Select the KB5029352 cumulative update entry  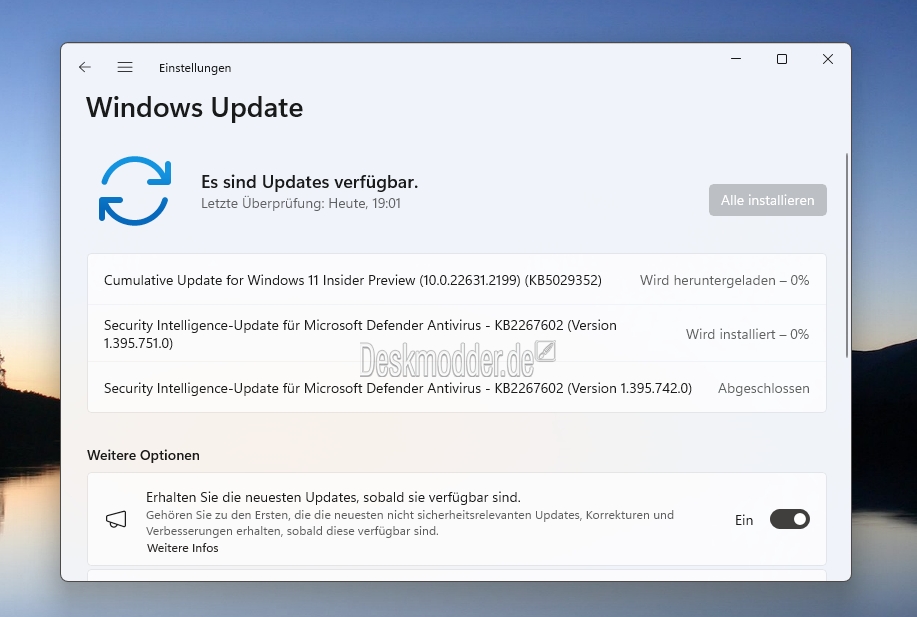click(x=457, y=280)
